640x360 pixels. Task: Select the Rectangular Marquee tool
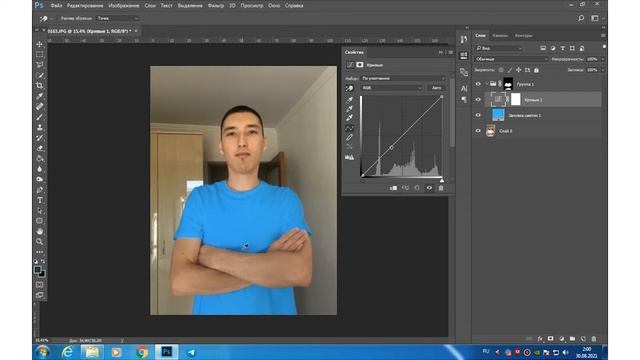coord(40,54)
